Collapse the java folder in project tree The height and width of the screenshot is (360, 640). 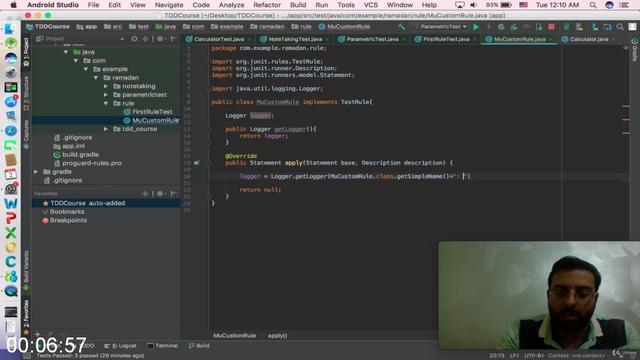pos(66,52)
